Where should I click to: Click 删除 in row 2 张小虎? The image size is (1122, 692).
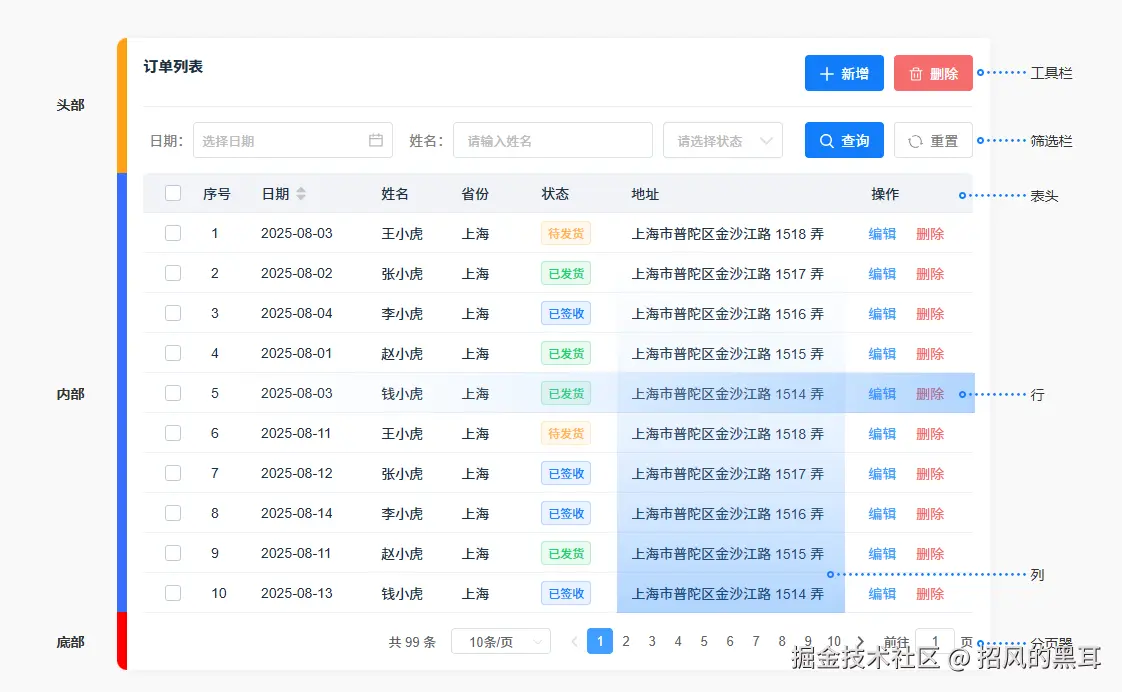(930, 273)
